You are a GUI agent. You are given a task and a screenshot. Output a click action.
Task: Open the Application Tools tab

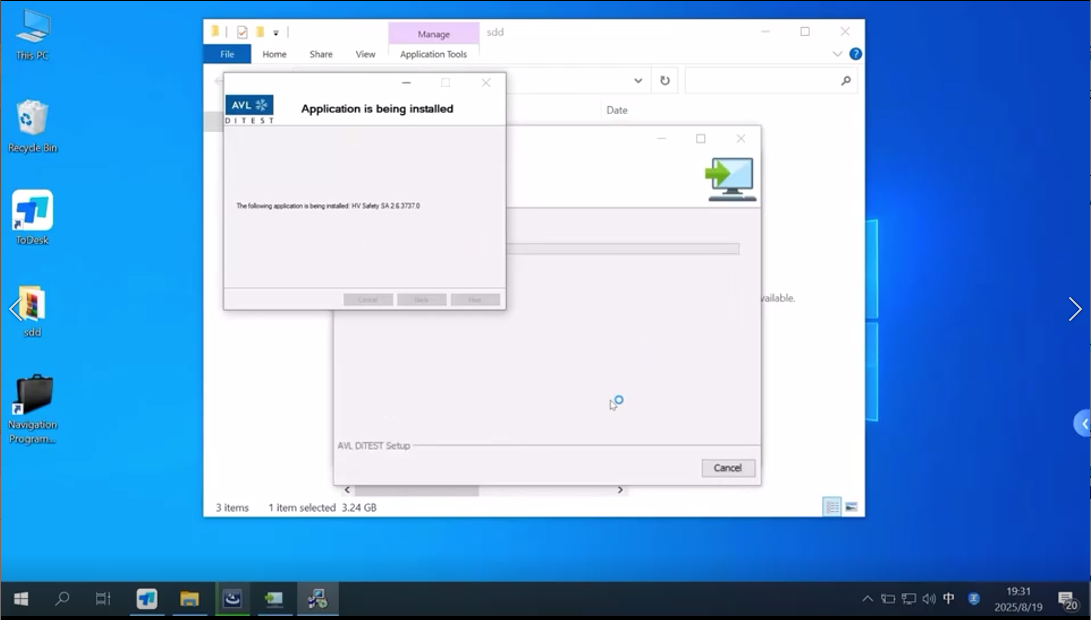pyautogui.click(x=433, y=54)
